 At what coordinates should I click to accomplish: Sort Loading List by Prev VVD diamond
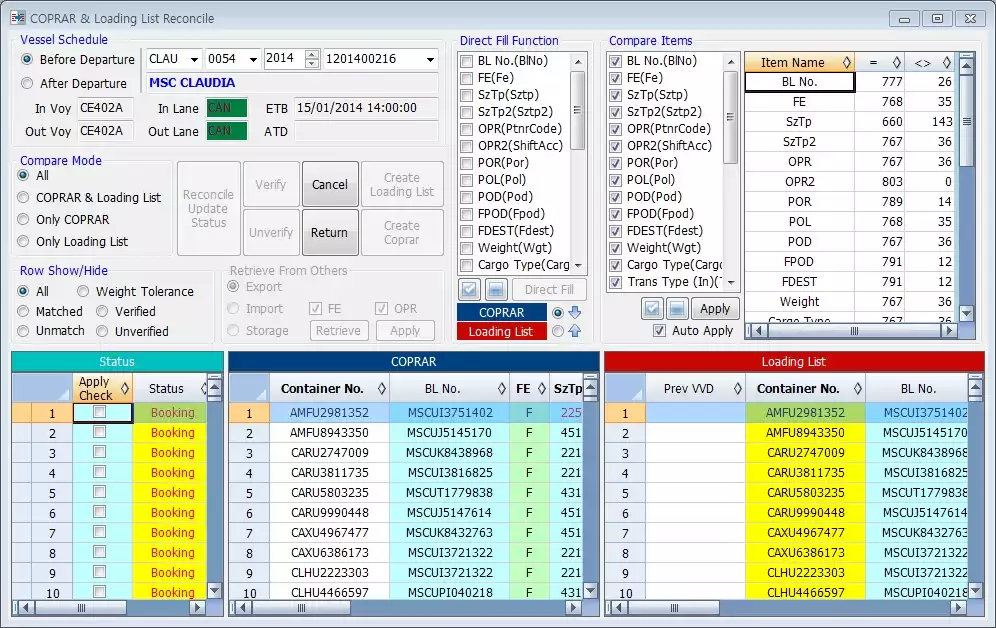click(x=737, y=389)
